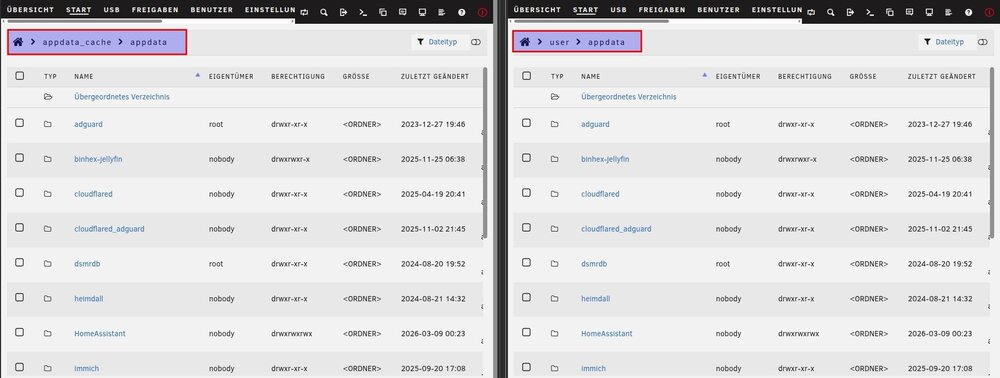
Task: Open the immich folder in left pane
Action: [x=86, y=368]
